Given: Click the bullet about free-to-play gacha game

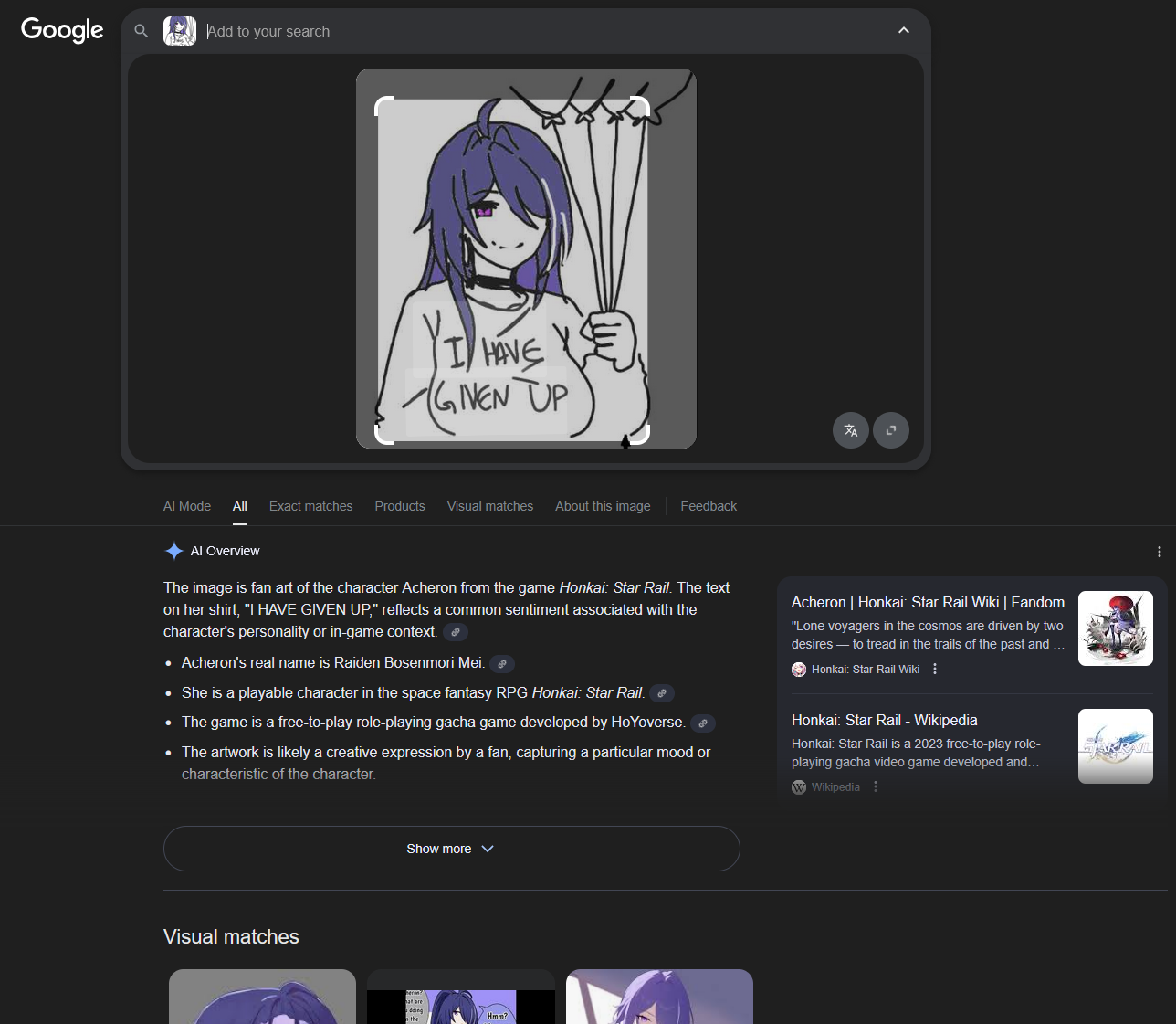Looking at the screenshot, I should point(434,723).
